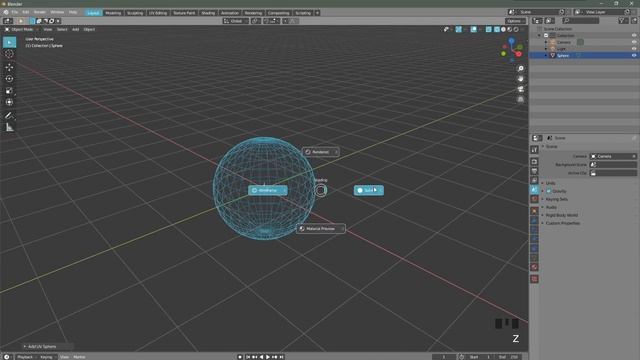Hide the Sphere object in the outliner
Image resolution: width=640 pixels, height=360 pixels.
(x=634, y=55)
